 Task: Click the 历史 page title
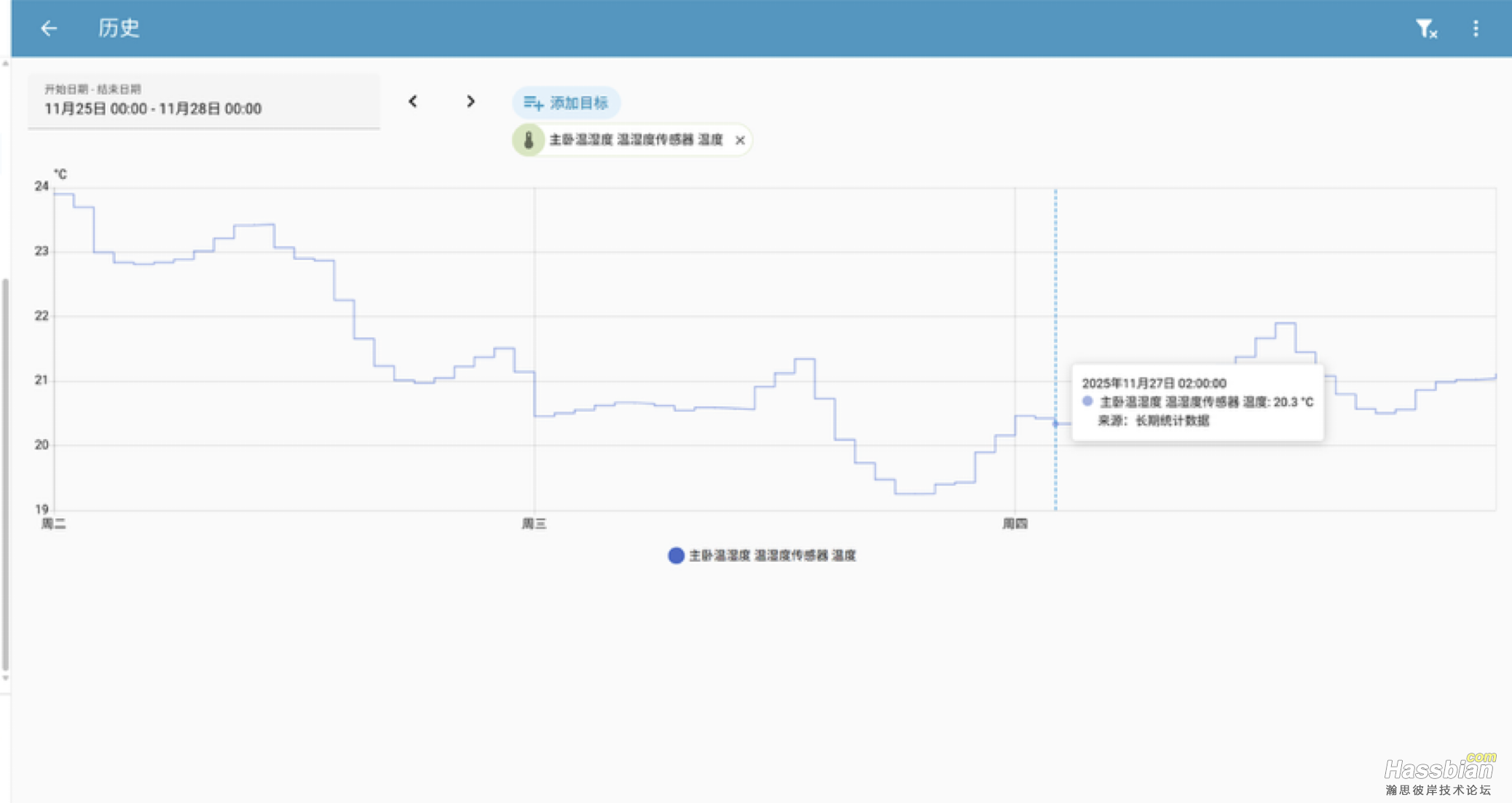(119, 28)
